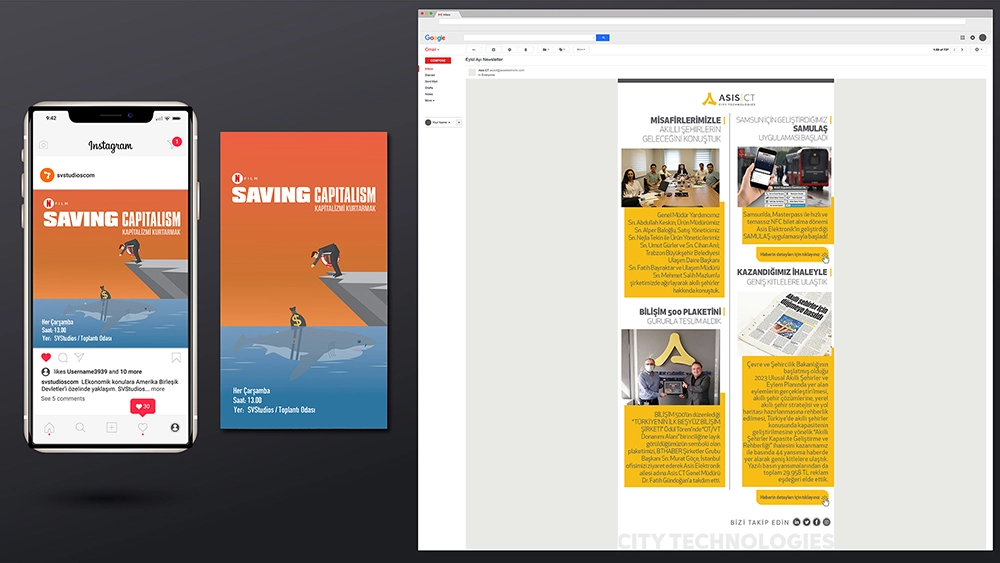The image size is (1000, 563).
Task: Tap the Instagram camera icon
Action: 44,145
